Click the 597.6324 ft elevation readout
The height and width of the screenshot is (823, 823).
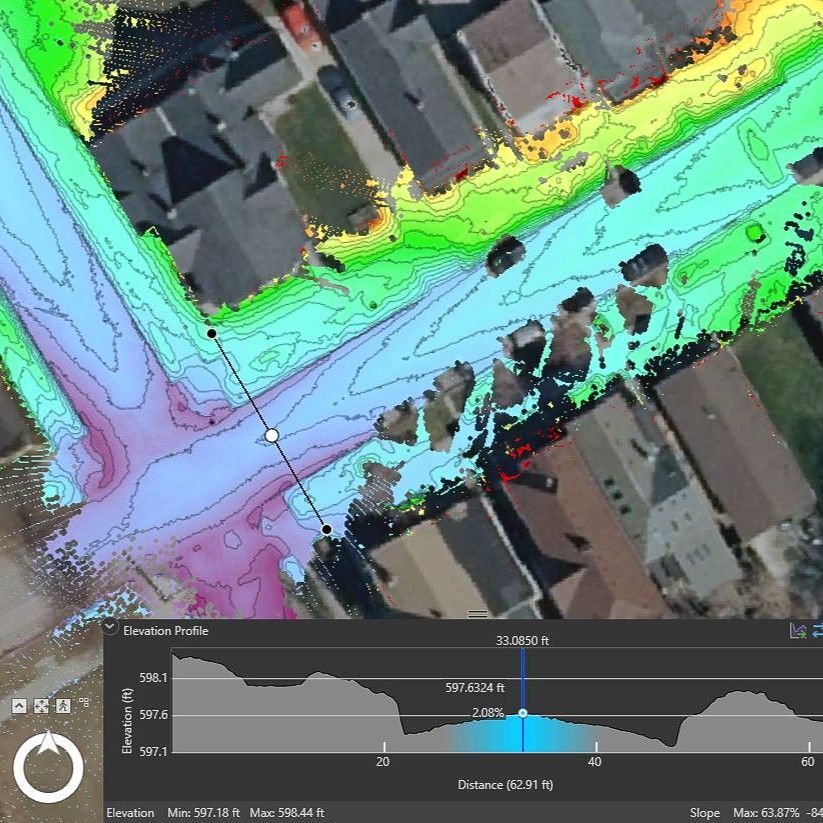pos(474,688)
